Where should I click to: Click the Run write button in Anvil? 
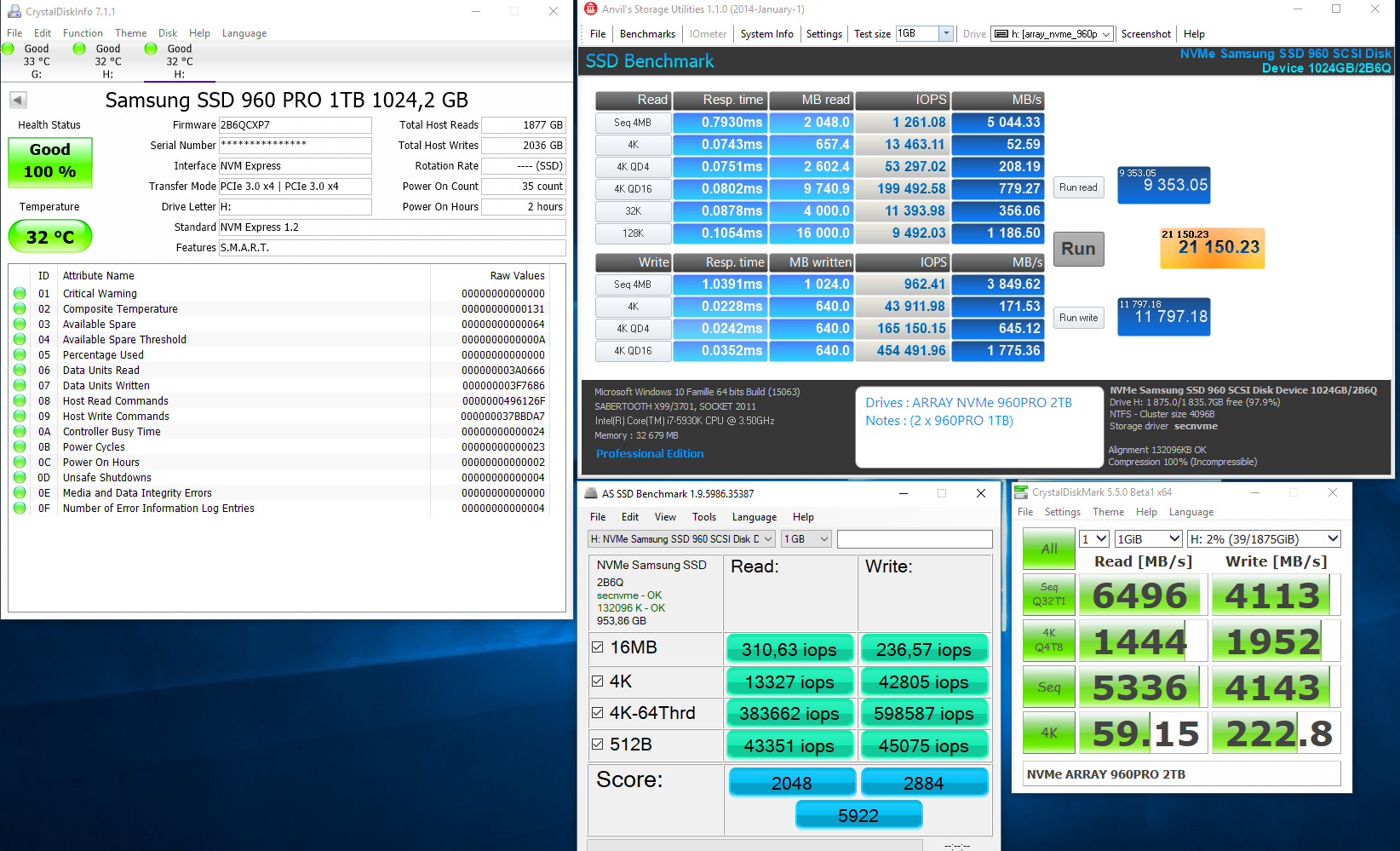tap(1078, 318)
